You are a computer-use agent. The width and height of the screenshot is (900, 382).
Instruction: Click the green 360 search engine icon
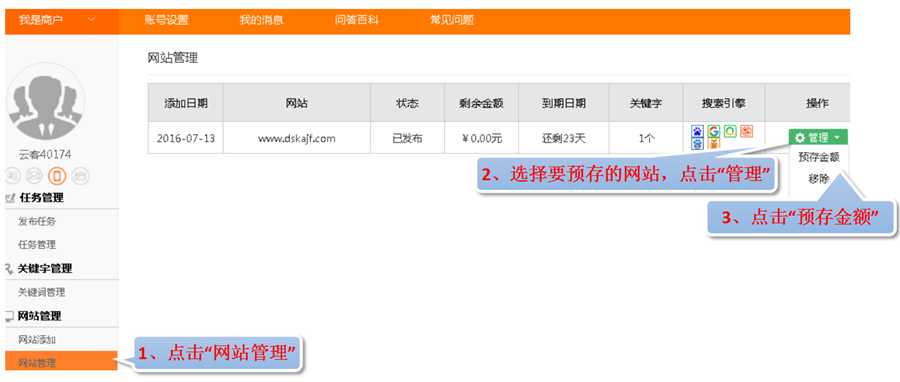(730, 131)
